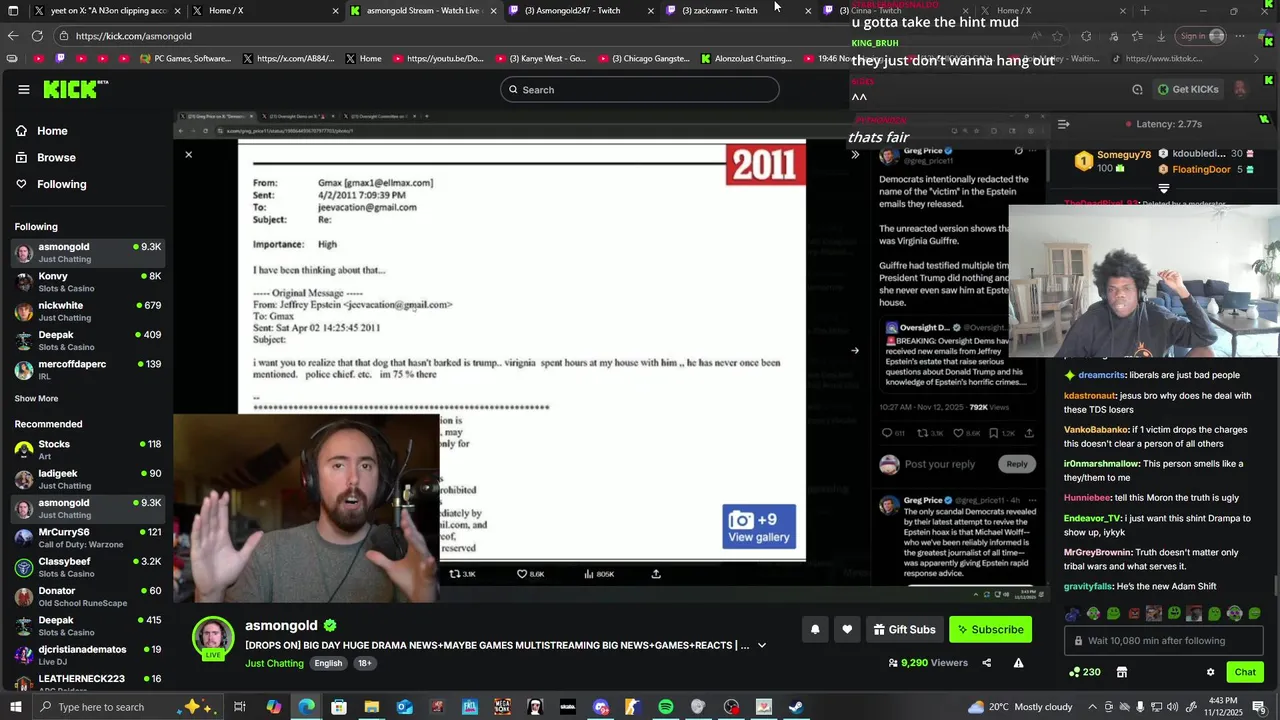Click taskbar search box
Viewport: 1280px width, 720px height.
[x=127, y=707]
